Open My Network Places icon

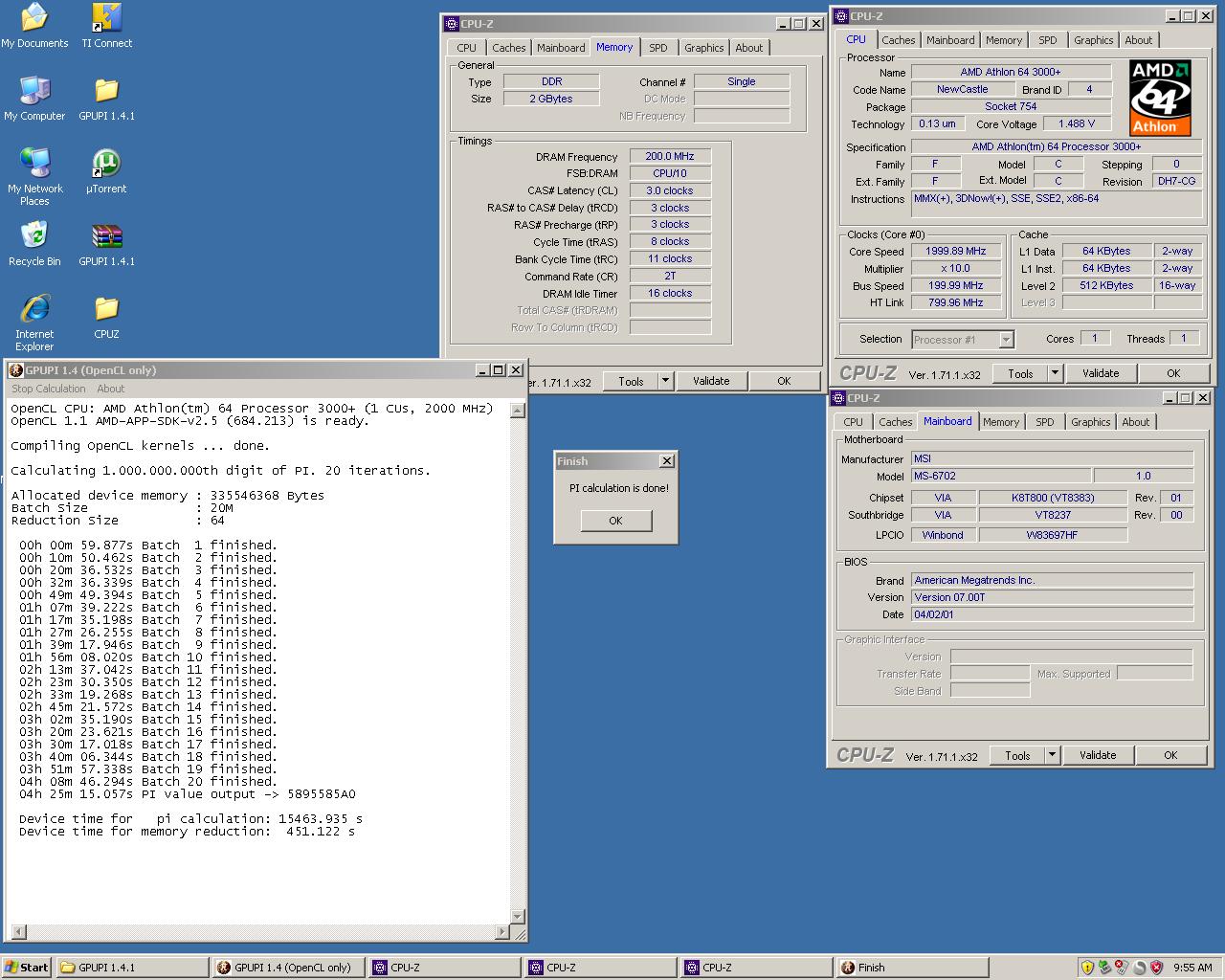34,176
